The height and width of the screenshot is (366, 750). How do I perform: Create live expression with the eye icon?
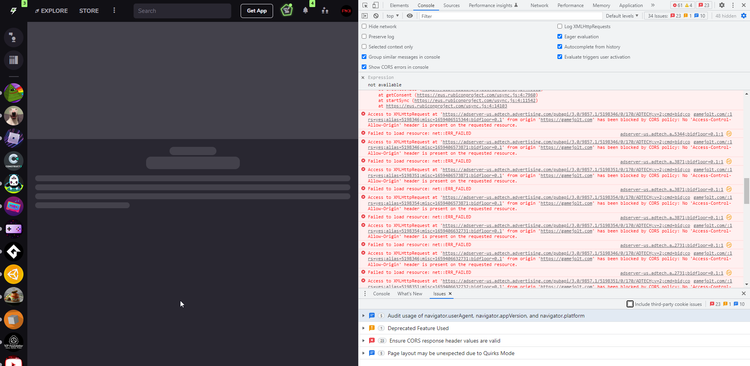click(409, 16)
